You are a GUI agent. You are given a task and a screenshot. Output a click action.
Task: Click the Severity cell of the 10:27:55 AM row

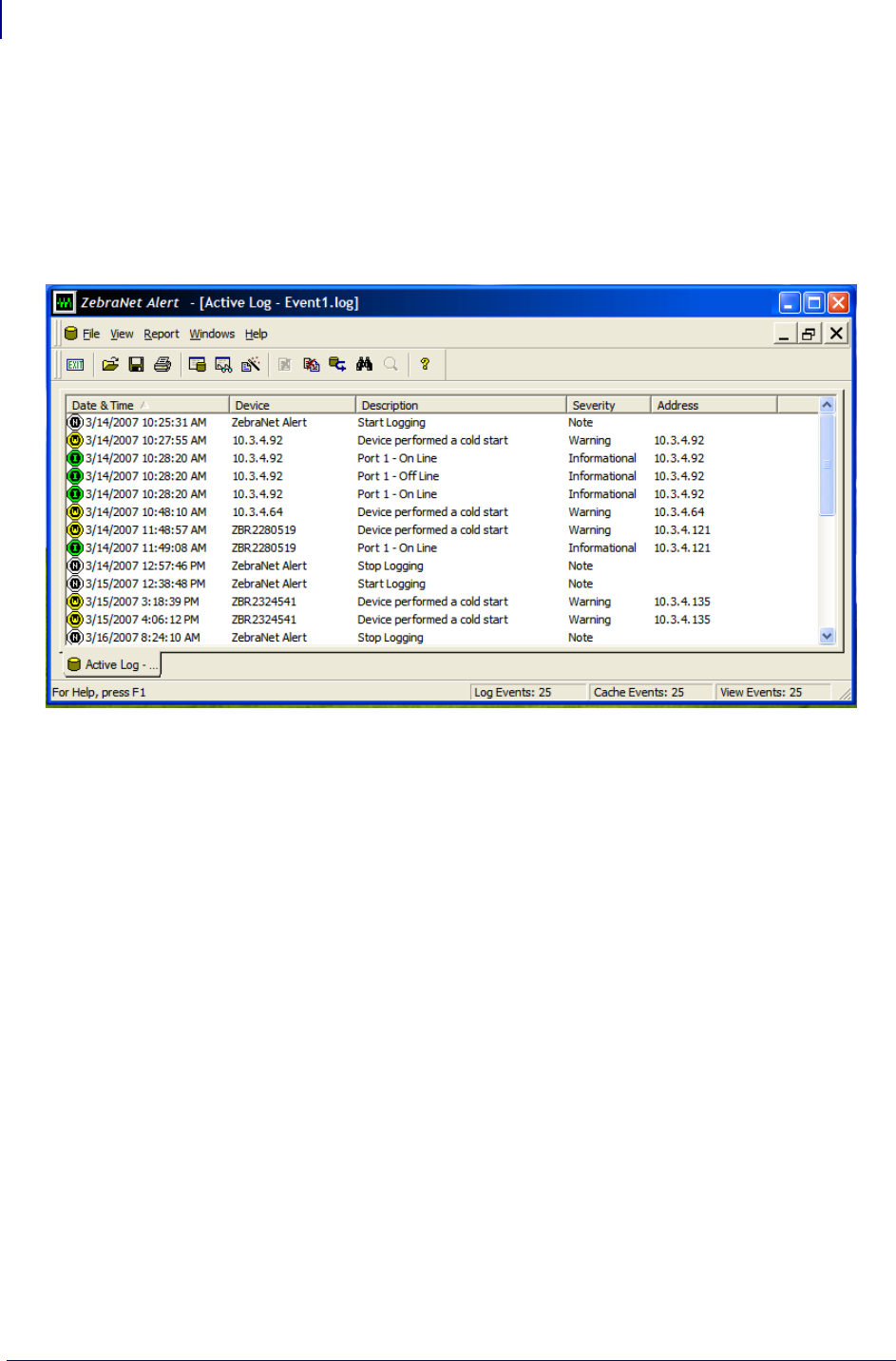click(x=589, y=440)
